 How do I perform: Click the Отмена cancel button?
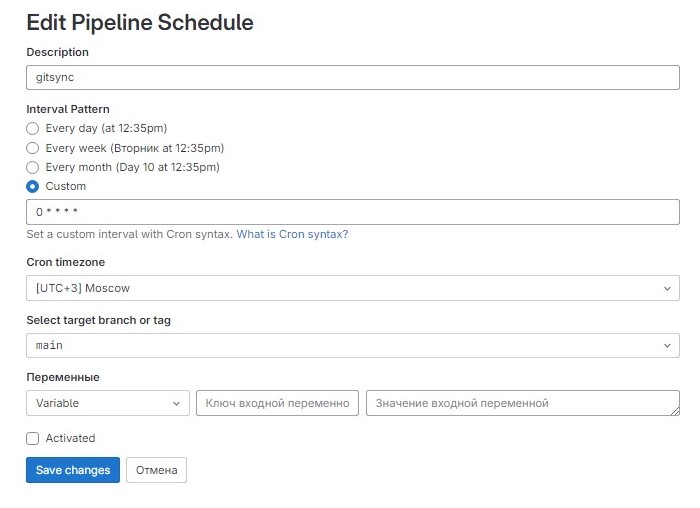pos(156,470)
